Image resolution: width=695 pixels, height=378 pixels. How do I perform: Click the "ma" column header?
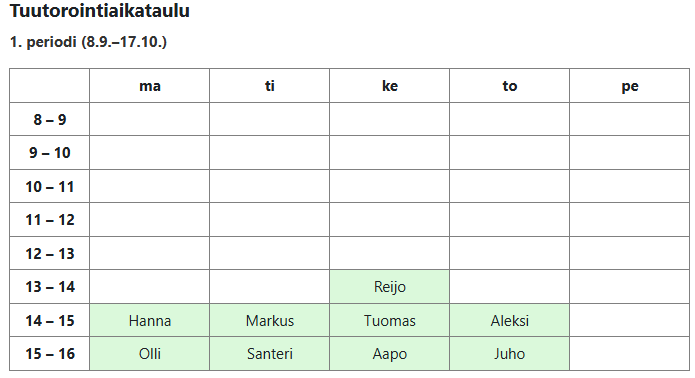(149, 86)
